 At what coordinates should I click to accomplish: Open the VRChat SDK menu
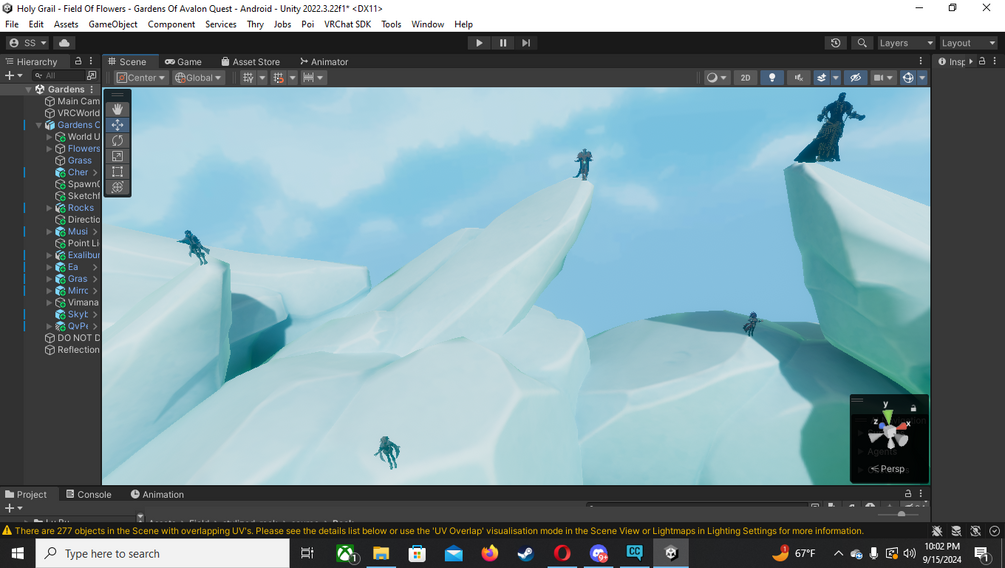[347, 24]
